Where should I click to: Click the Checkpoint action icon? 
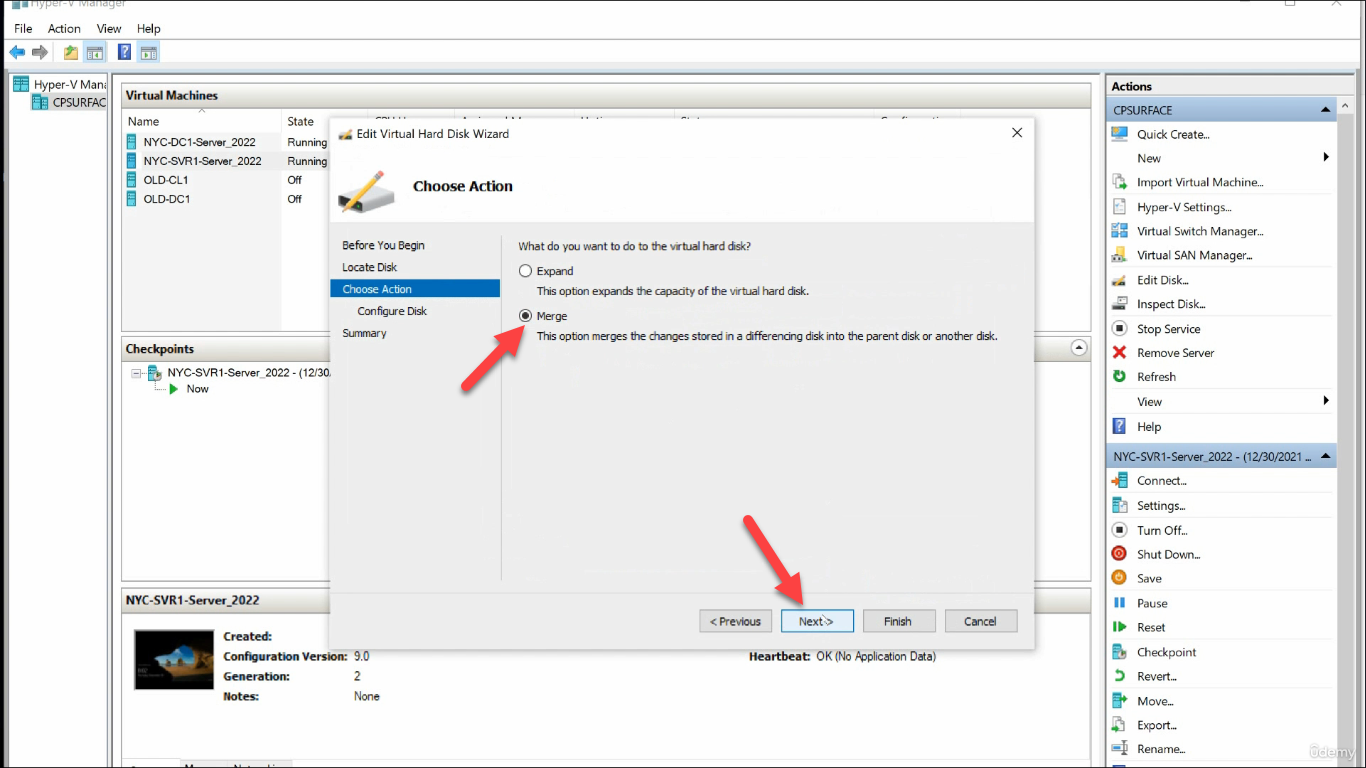coord(1120,652)
